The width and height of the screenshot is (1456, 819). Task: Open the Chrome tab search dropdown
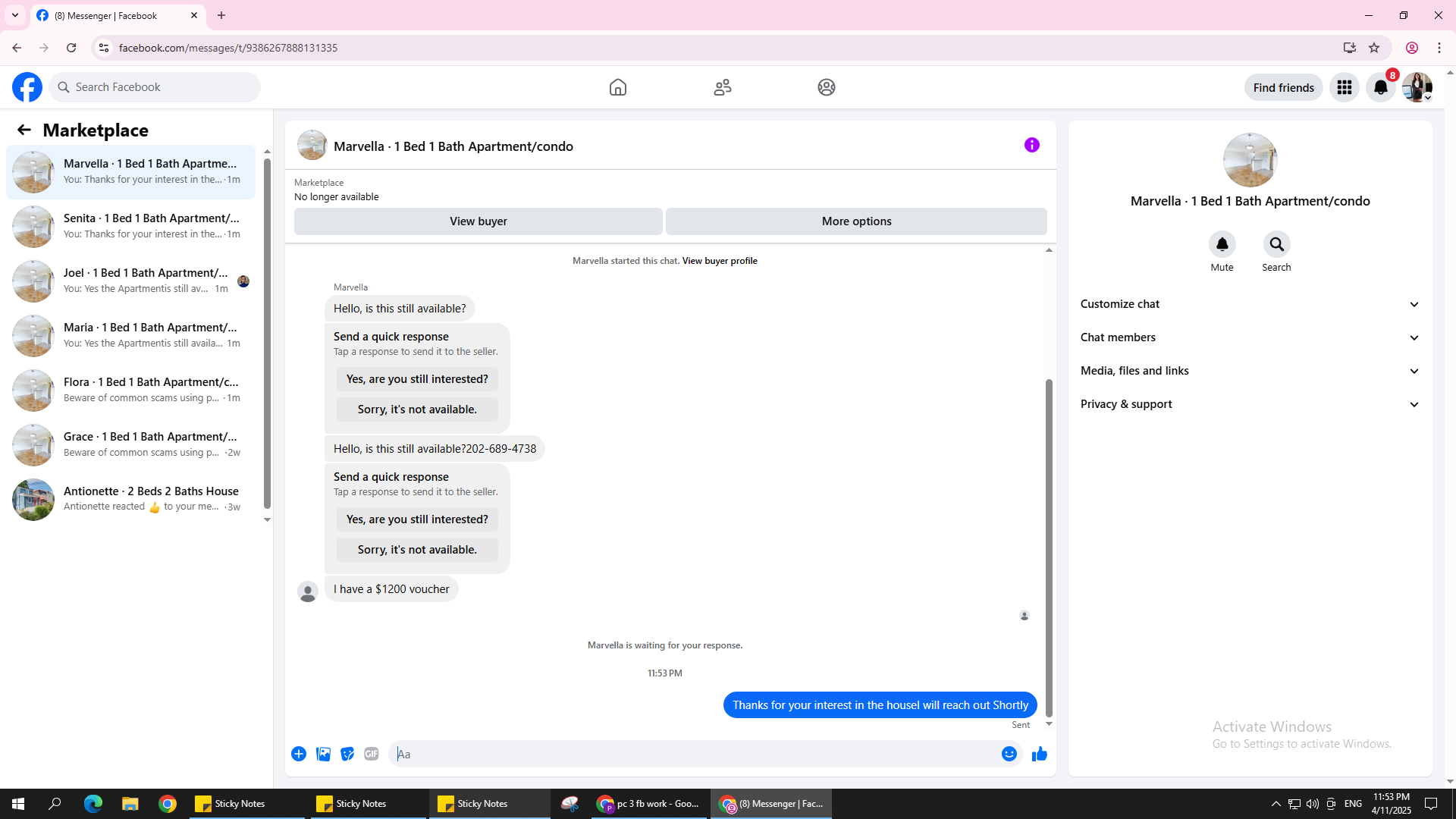(15, 15)
